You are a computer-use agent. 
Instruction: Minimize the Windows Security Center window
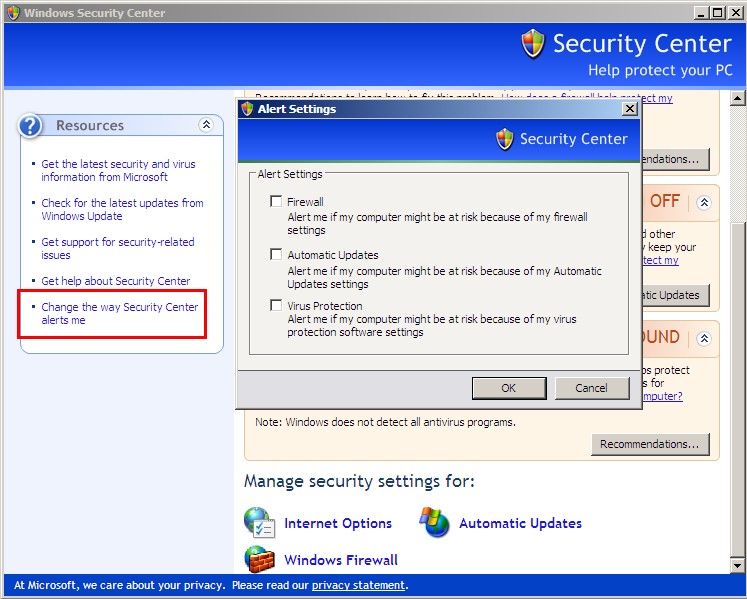[700, 12]
